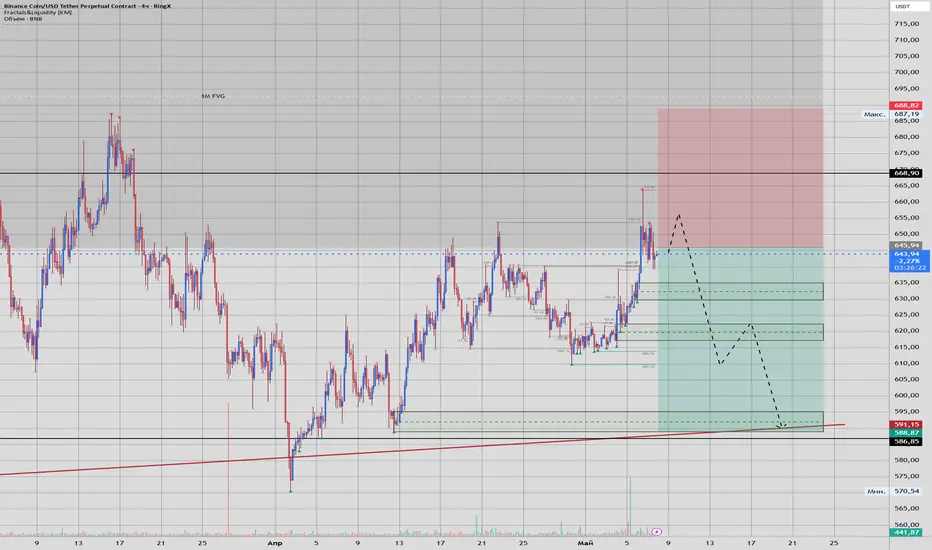Click the purple lightning event icon
Viewport: 932px width, 550px height.
656,532
